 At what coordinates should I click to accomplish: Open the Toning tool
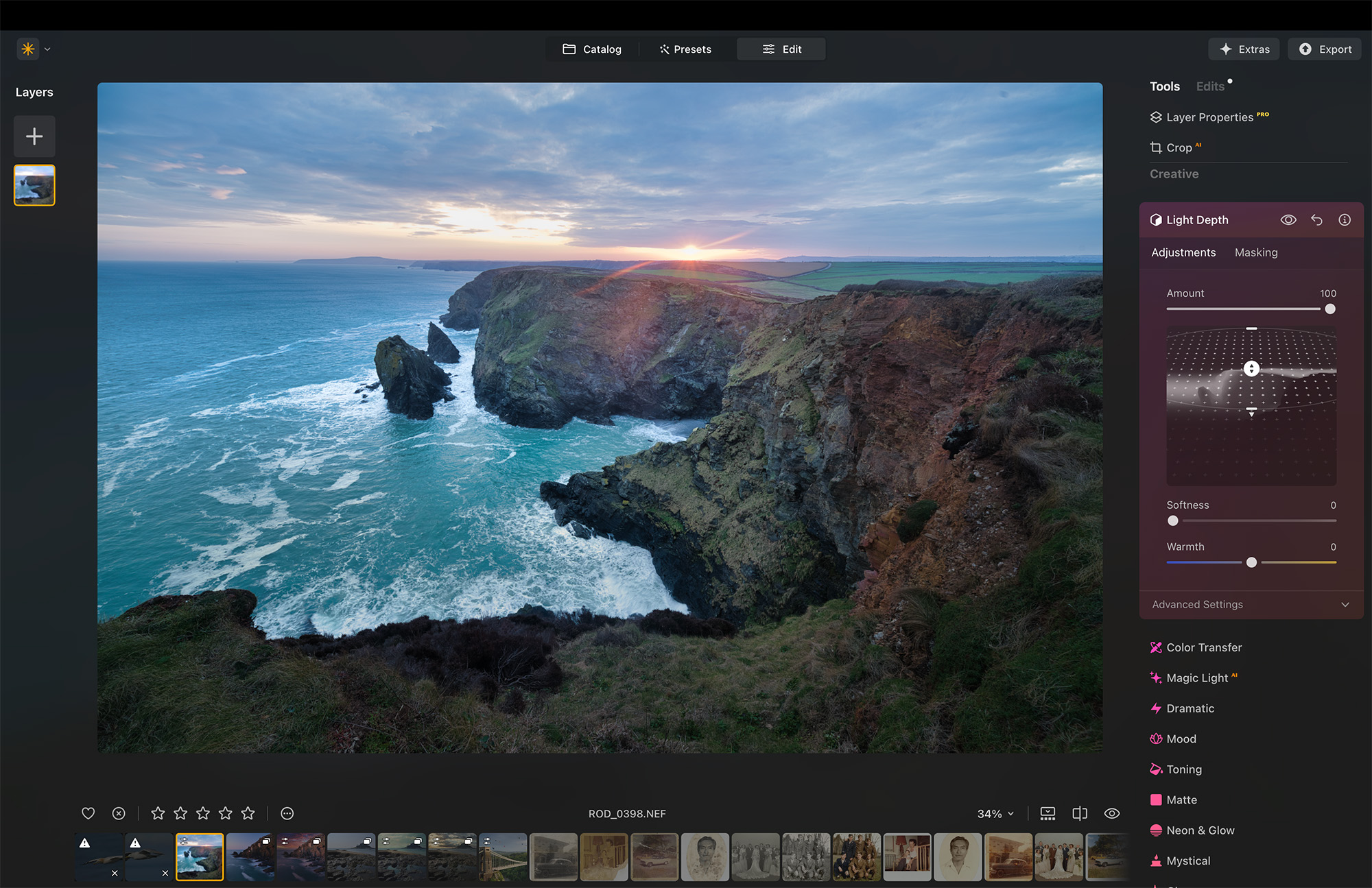1183,769
